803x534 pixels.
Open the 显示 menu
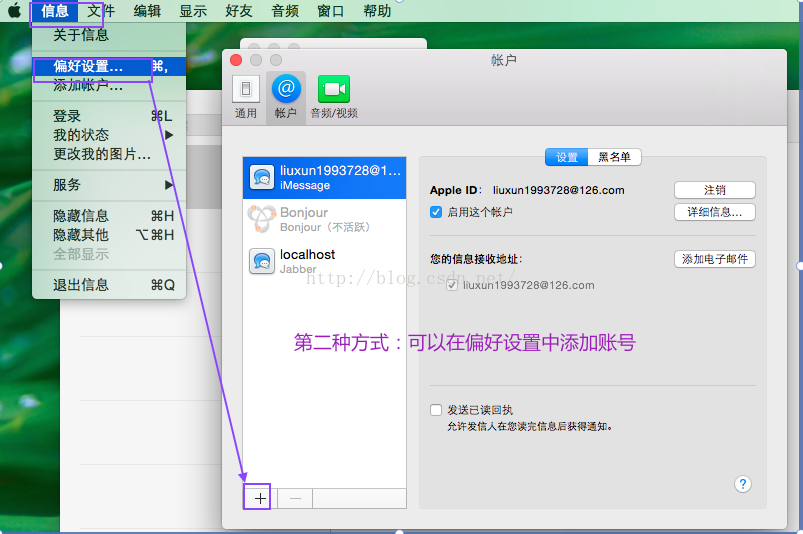[193, 11]
